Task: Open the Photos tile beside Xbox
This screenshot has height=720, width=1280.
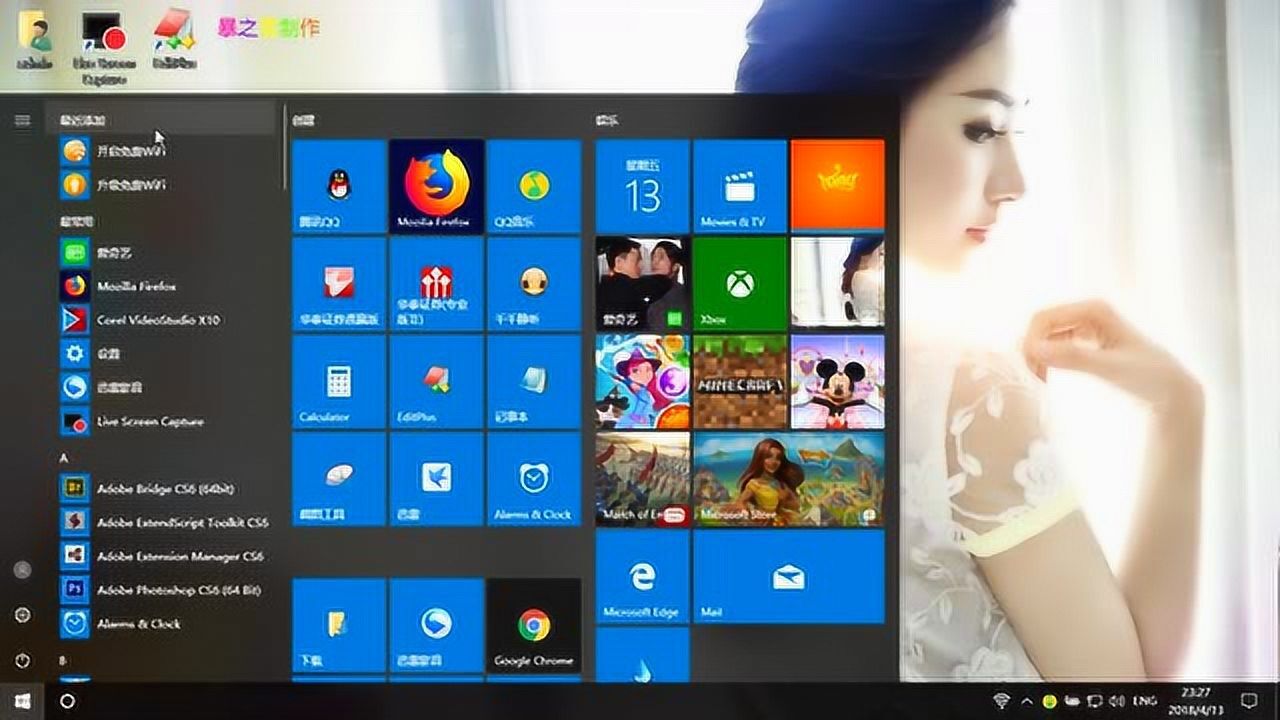Action: point(838,283)
